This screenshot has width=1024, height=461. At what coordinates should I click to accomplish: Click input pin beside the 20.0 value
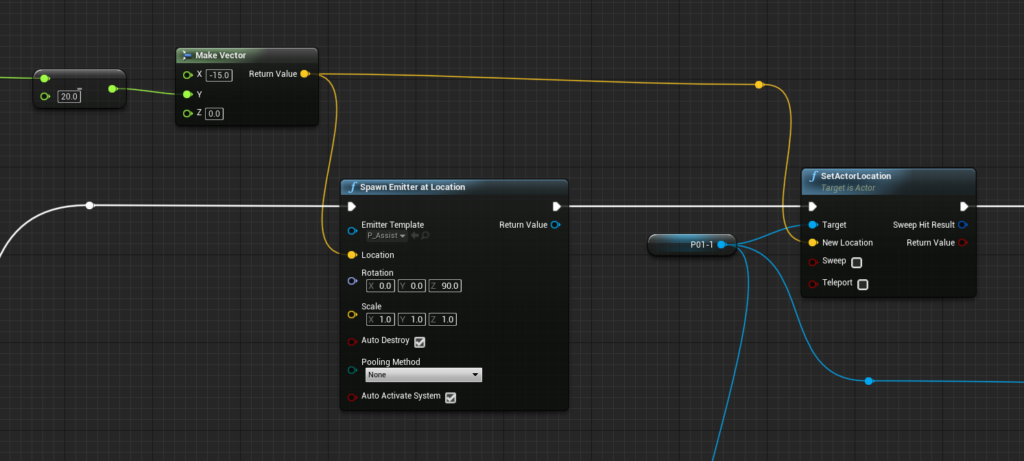[44, 97]
